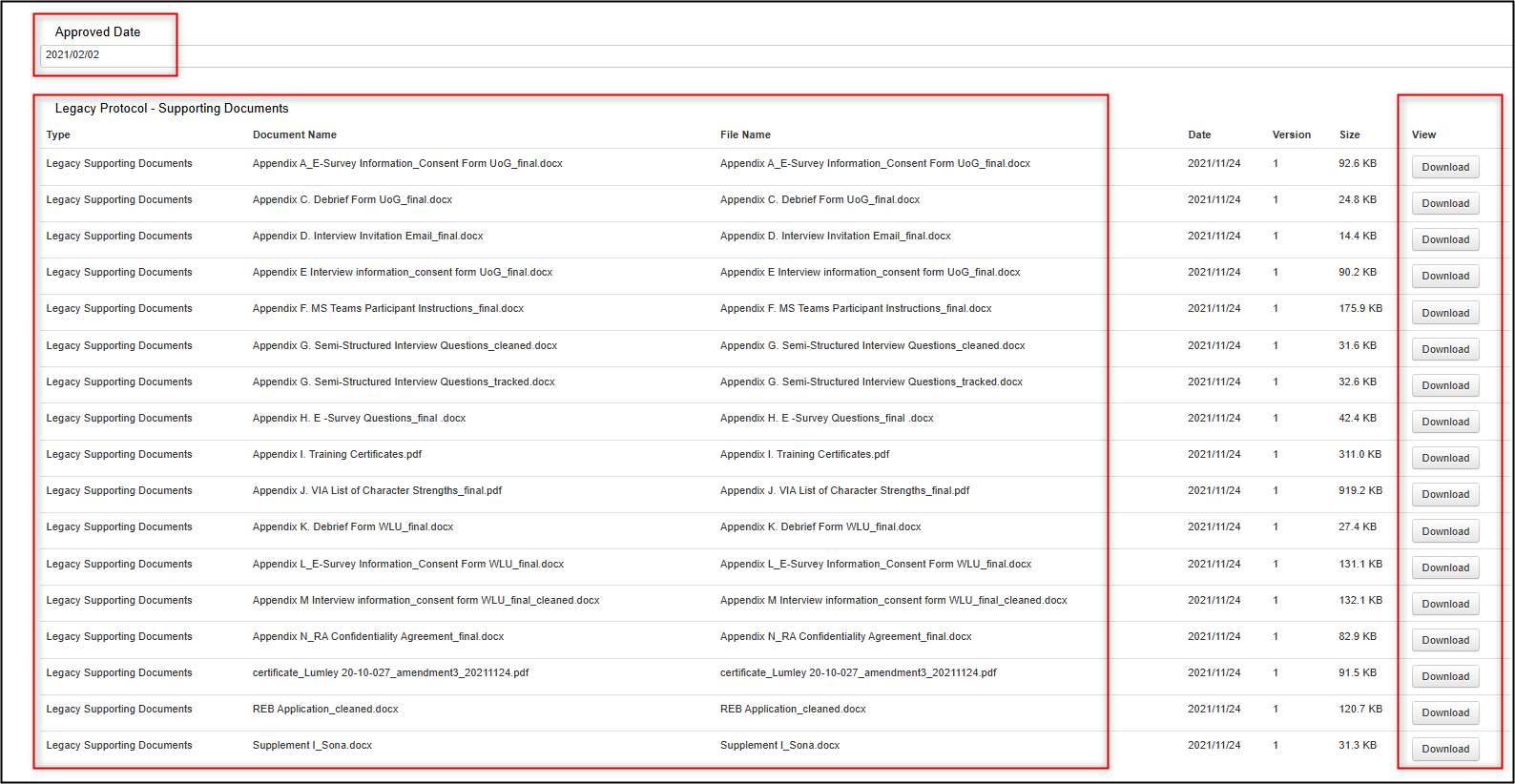1515x784 pixels.
Task: Select document name Supplement I_Sona.docx
Action: point(312,745)
